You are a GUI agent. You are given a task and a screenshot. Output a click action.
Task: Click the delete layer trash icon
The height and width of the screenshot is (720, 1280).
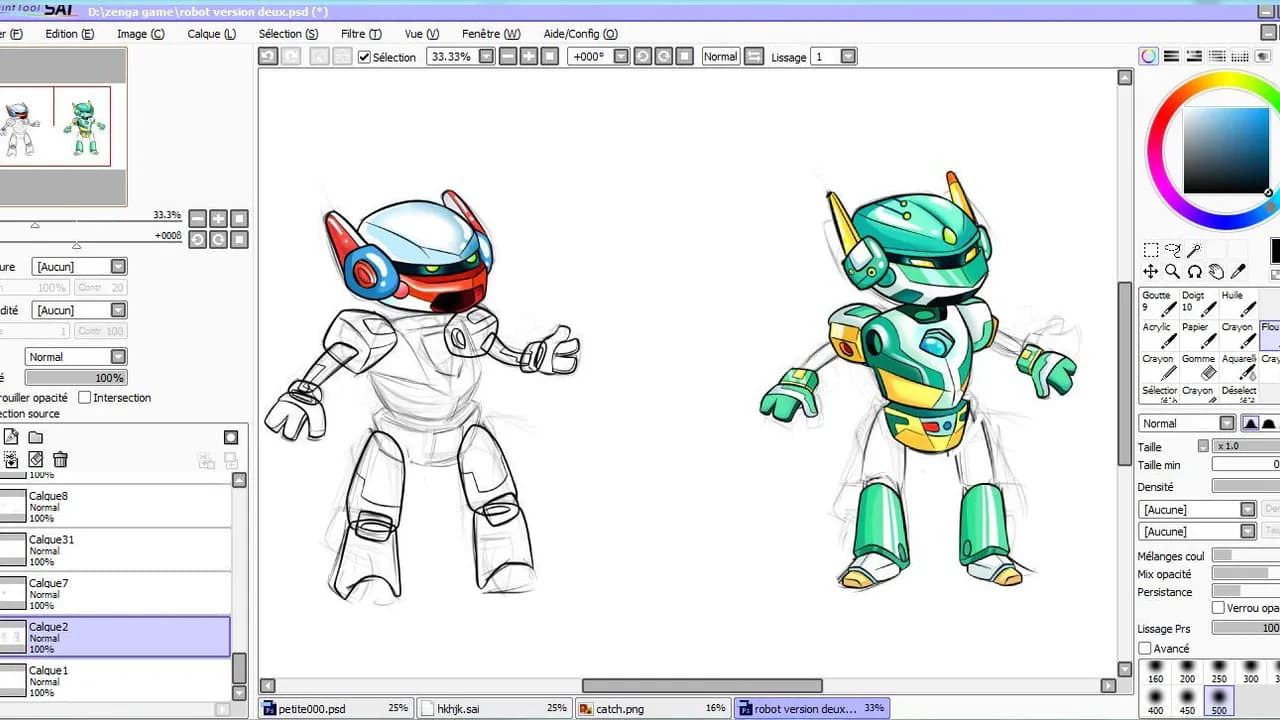(60, 460)
